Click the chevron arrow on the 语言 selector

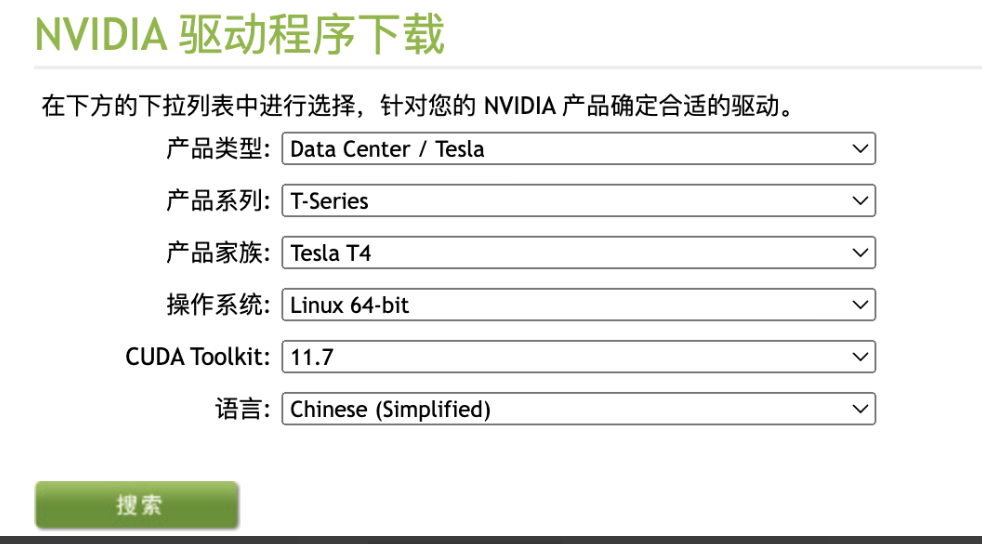[x=859, y=409]
